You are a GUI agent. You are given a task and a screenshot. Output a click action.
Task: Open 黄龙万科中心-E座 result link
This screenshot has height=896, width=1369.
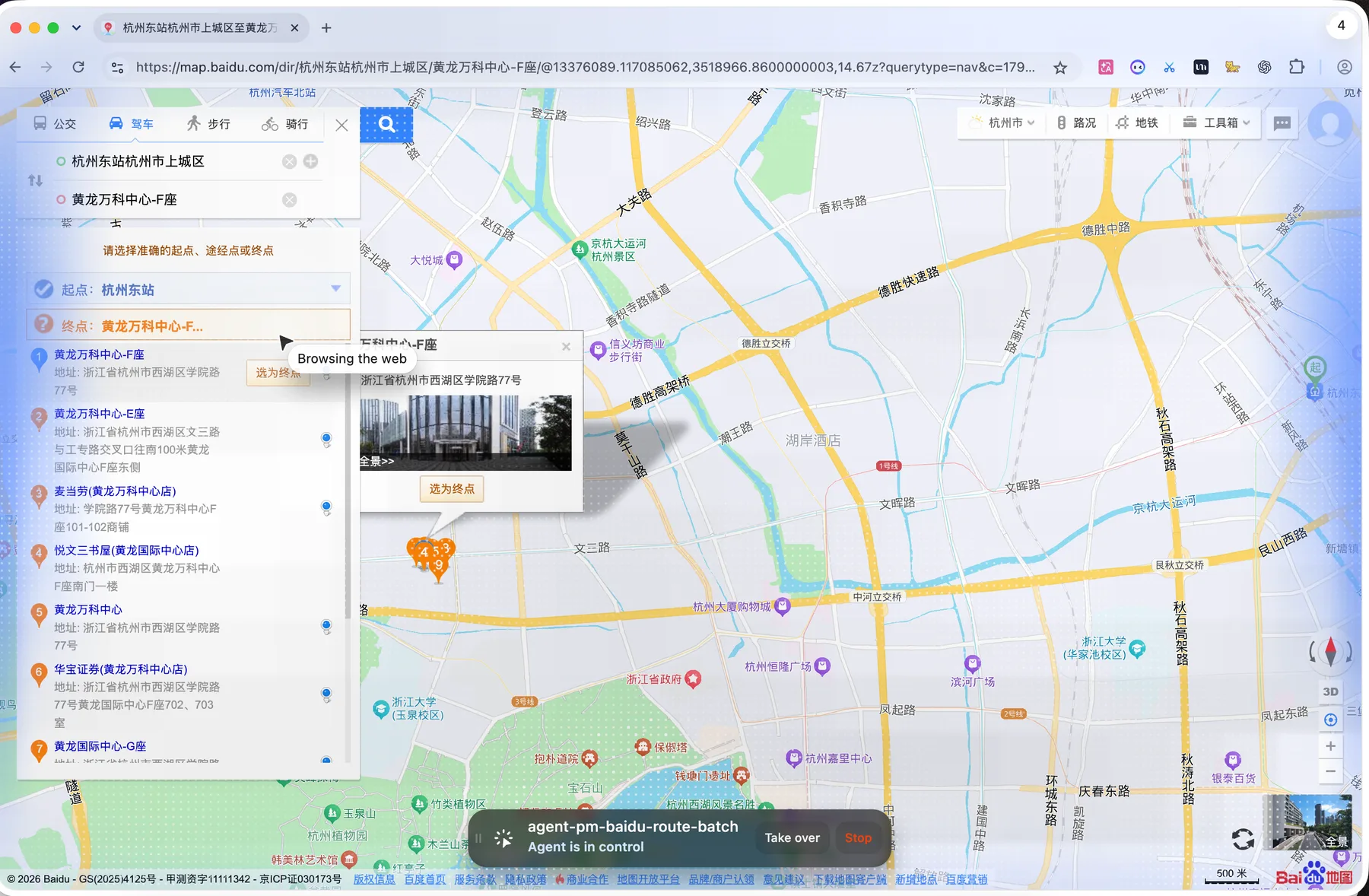(99, 414)
